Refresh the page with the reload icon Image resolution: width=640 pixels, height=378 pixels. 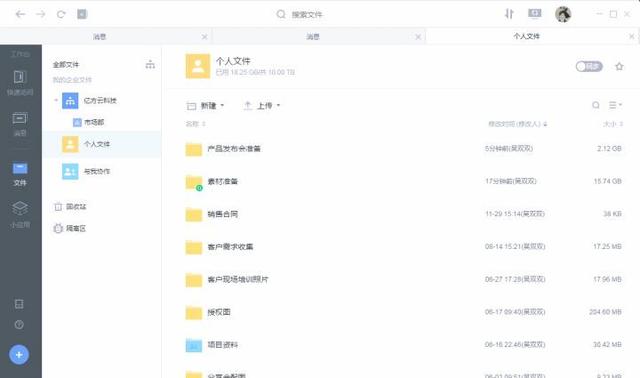click(61, 15)
